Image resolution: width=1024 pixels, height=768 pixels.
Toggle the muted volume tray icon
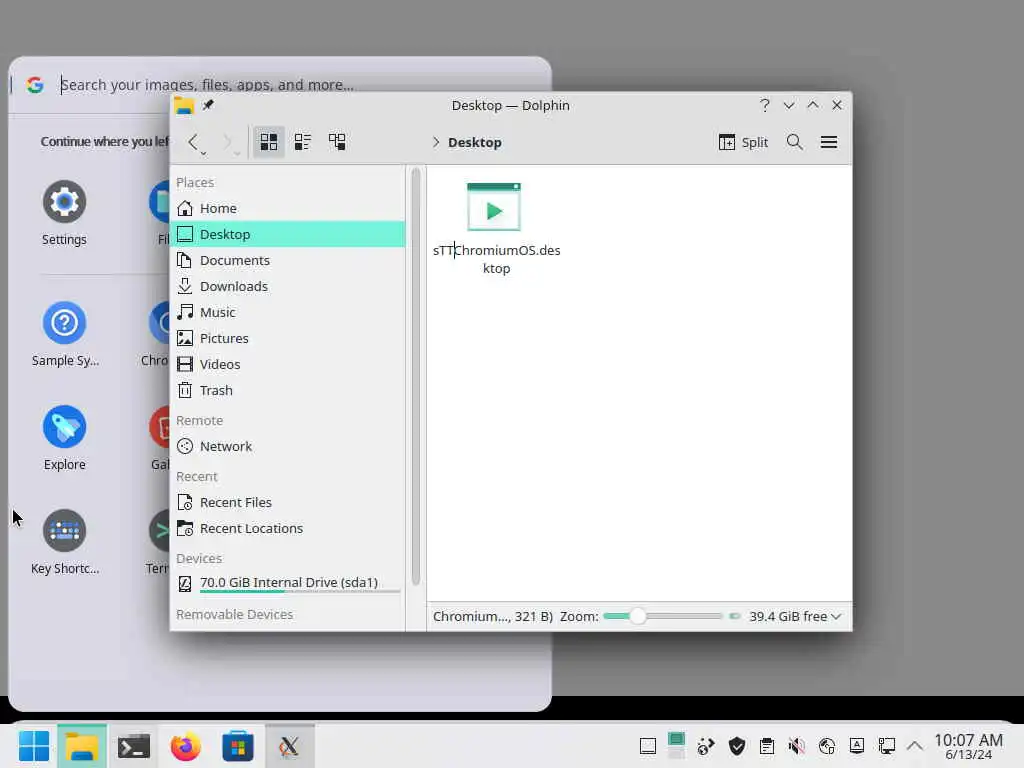(x=797, y=746)
